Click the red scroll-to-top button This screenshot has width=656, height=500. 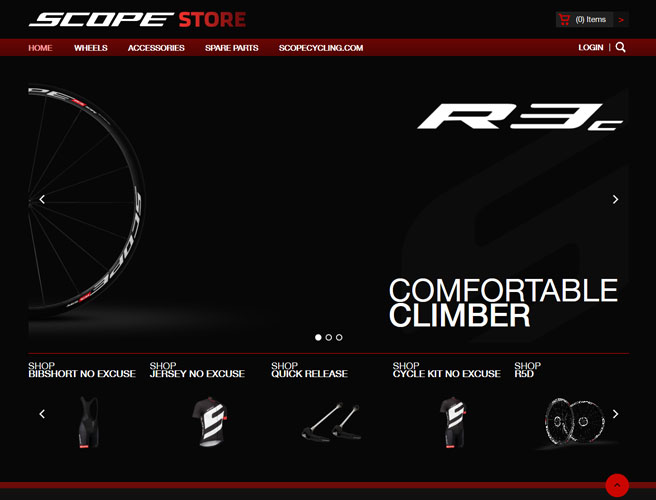click(617, 485)
